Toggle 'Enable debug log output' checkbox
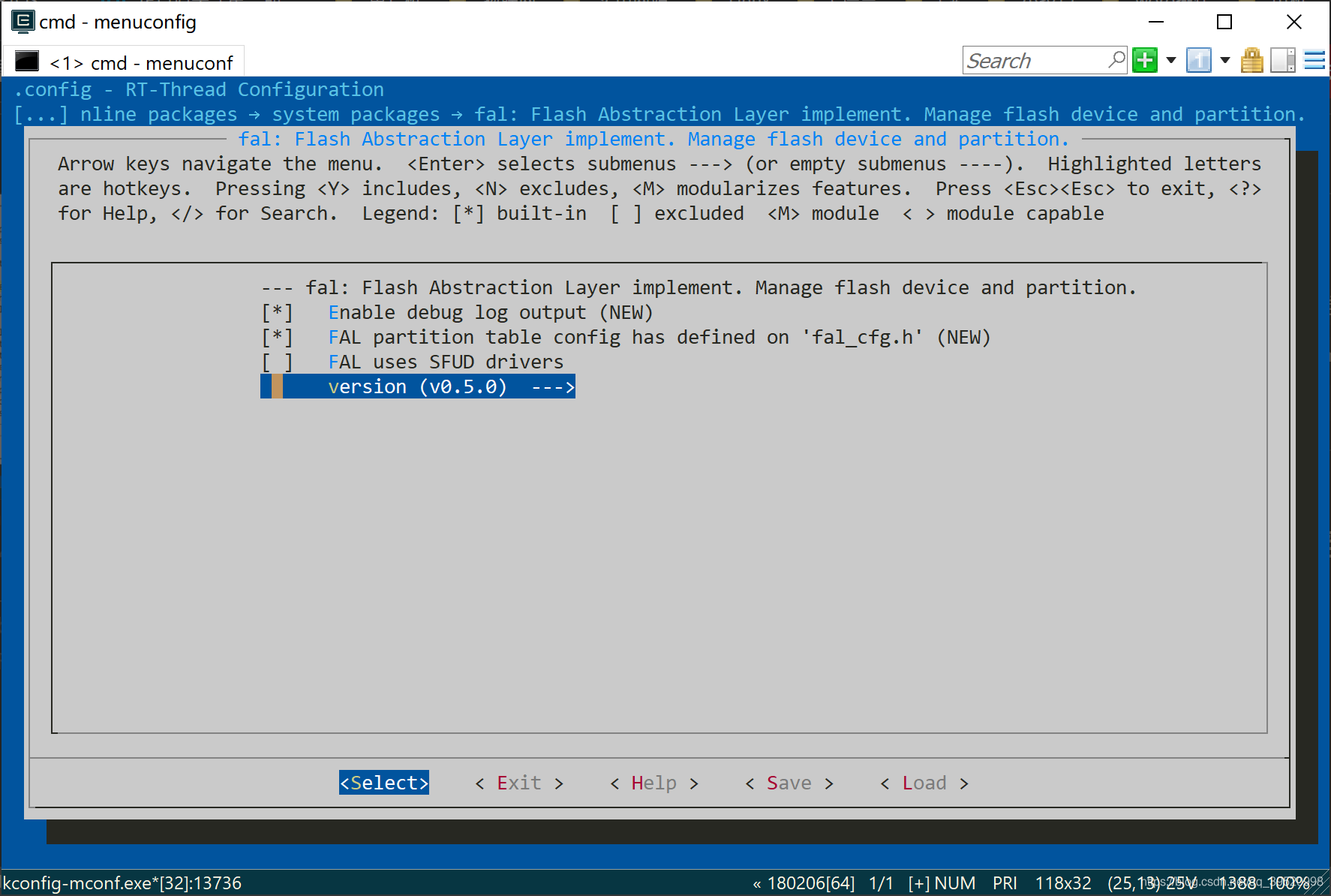Screen dimensions: 1331x896 coord(277,312)
